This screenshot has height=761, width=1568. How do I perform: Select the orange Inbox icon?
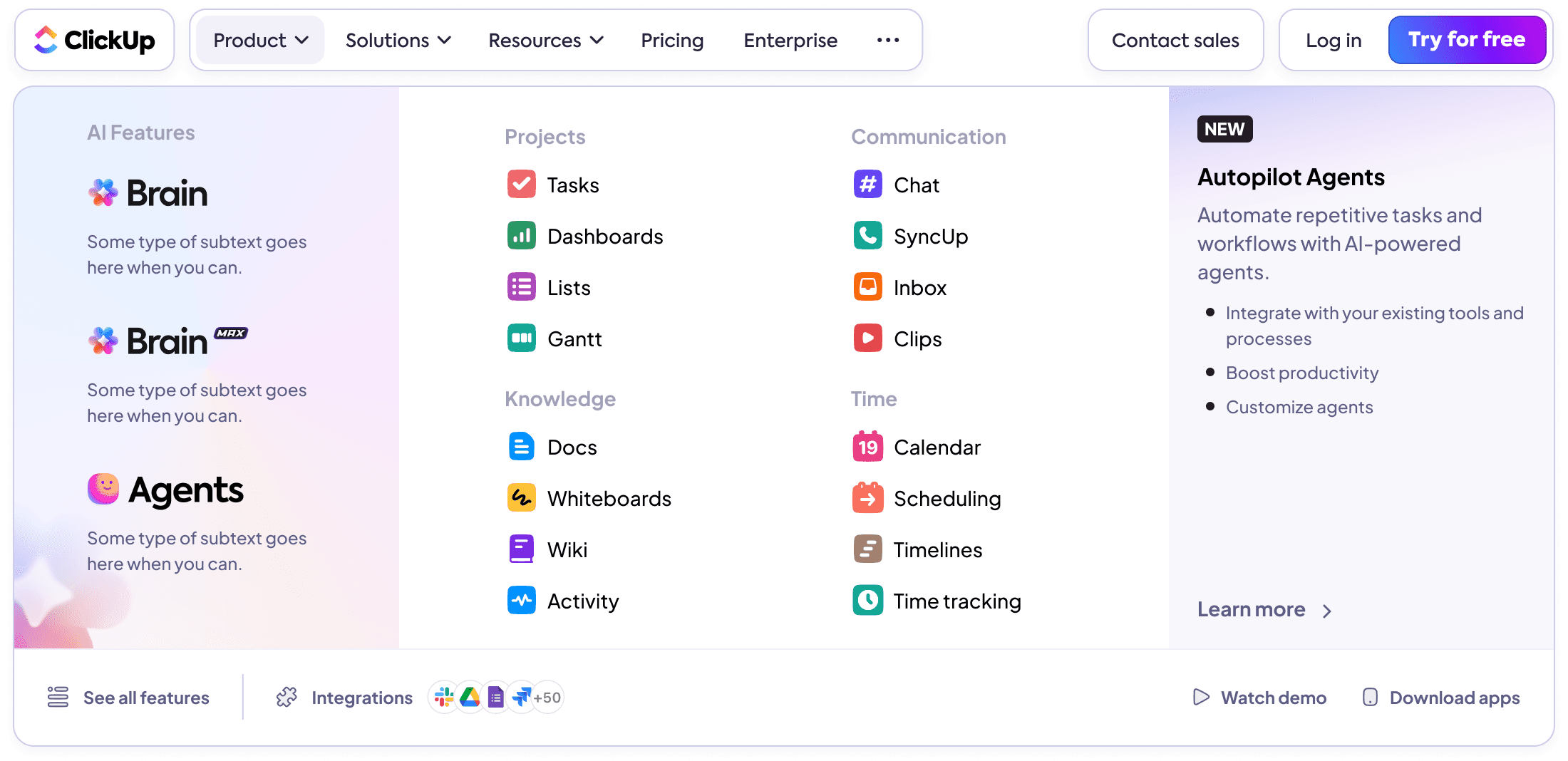tap(868, 287)
